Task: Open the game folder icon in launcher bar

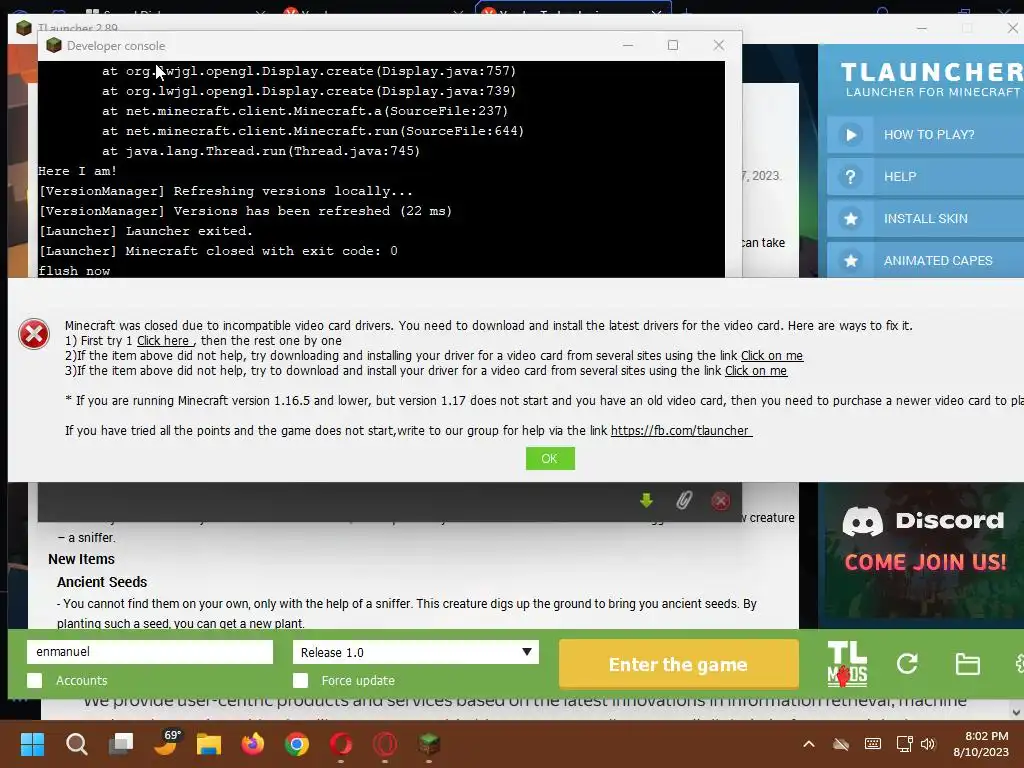Action: pos(967,664)
